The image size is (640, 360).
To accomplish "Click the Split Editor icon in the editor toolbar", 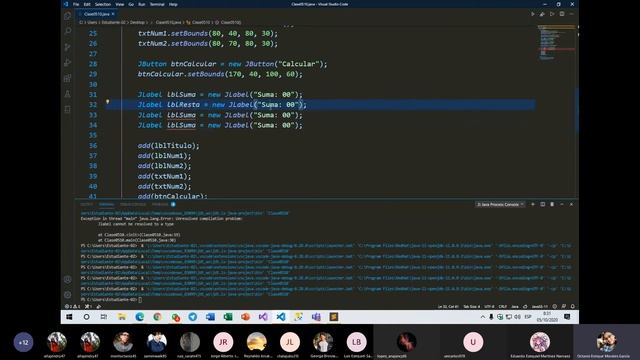I will coord(562,14).
